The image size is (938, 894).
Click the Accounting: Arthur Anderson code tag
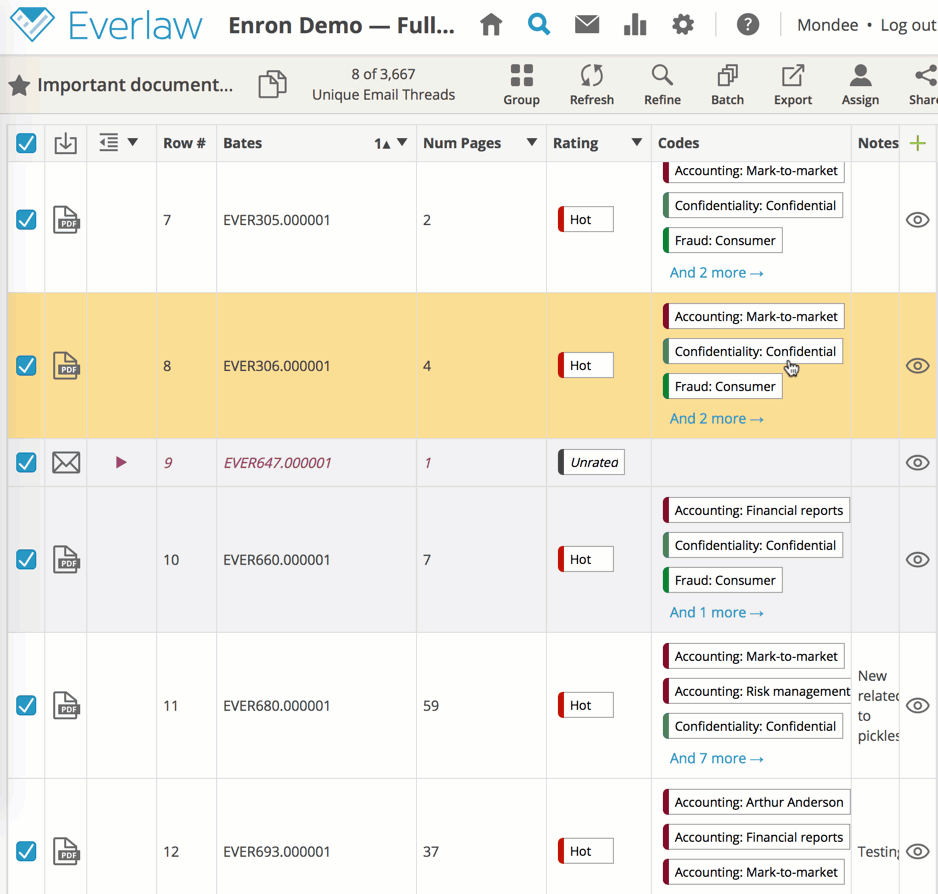(x=756, y=802)
